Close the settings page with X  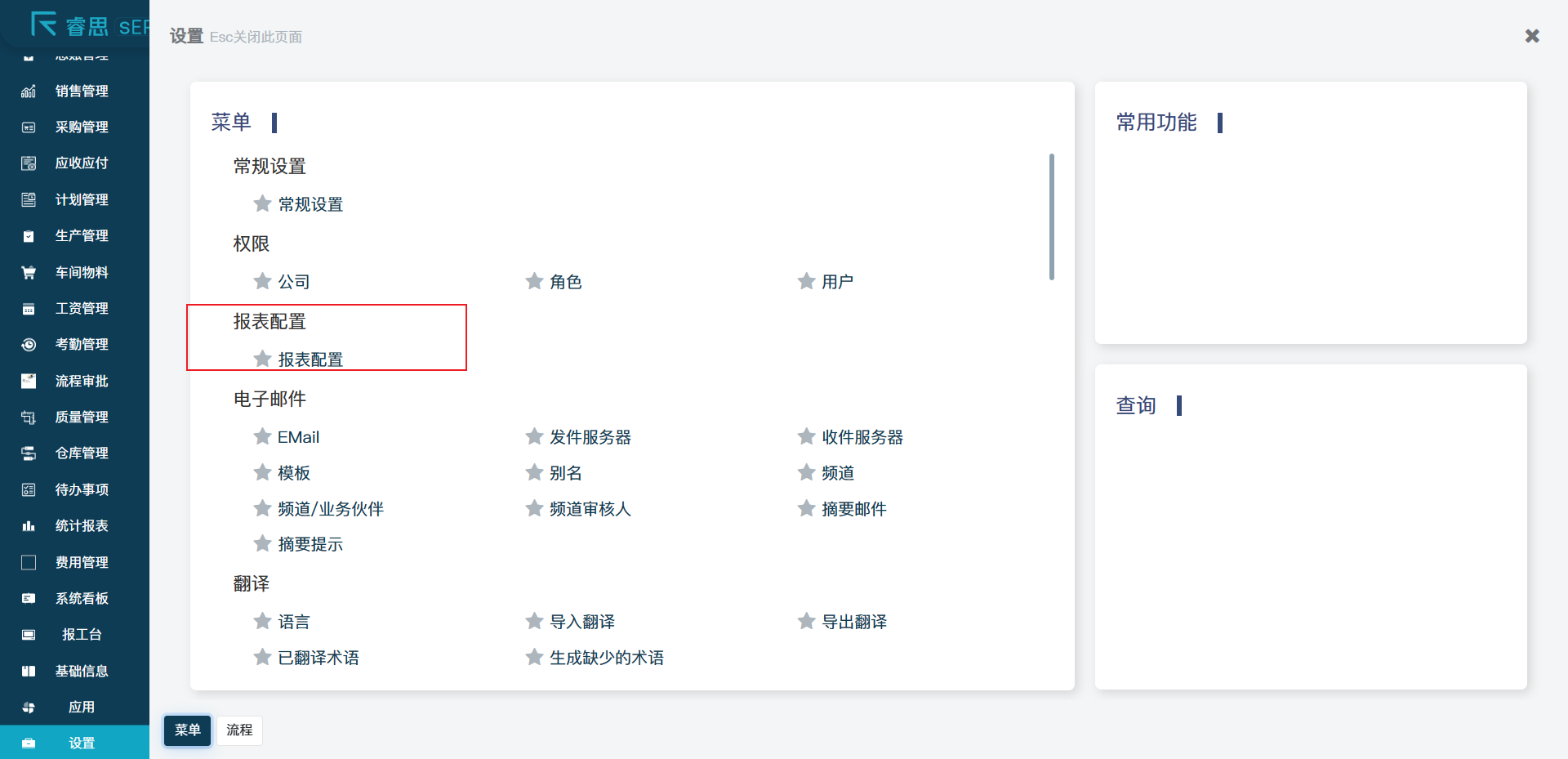[x=1532, y=36]
